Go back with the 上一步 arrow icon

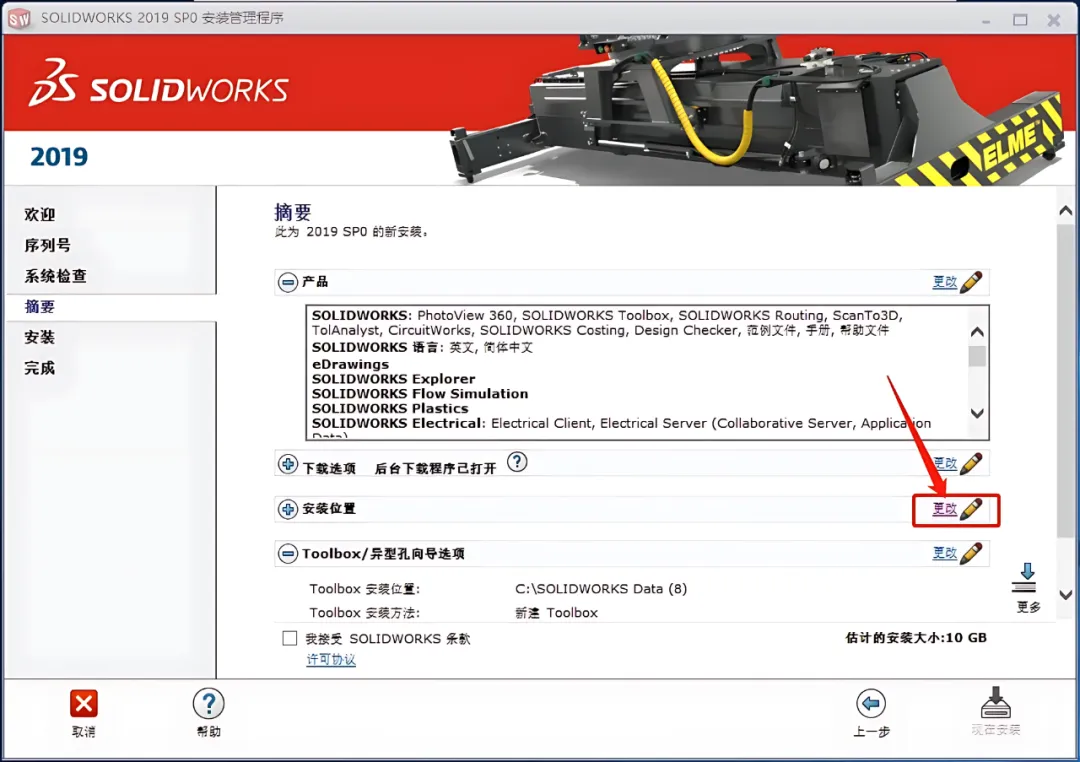coord(871,703)
